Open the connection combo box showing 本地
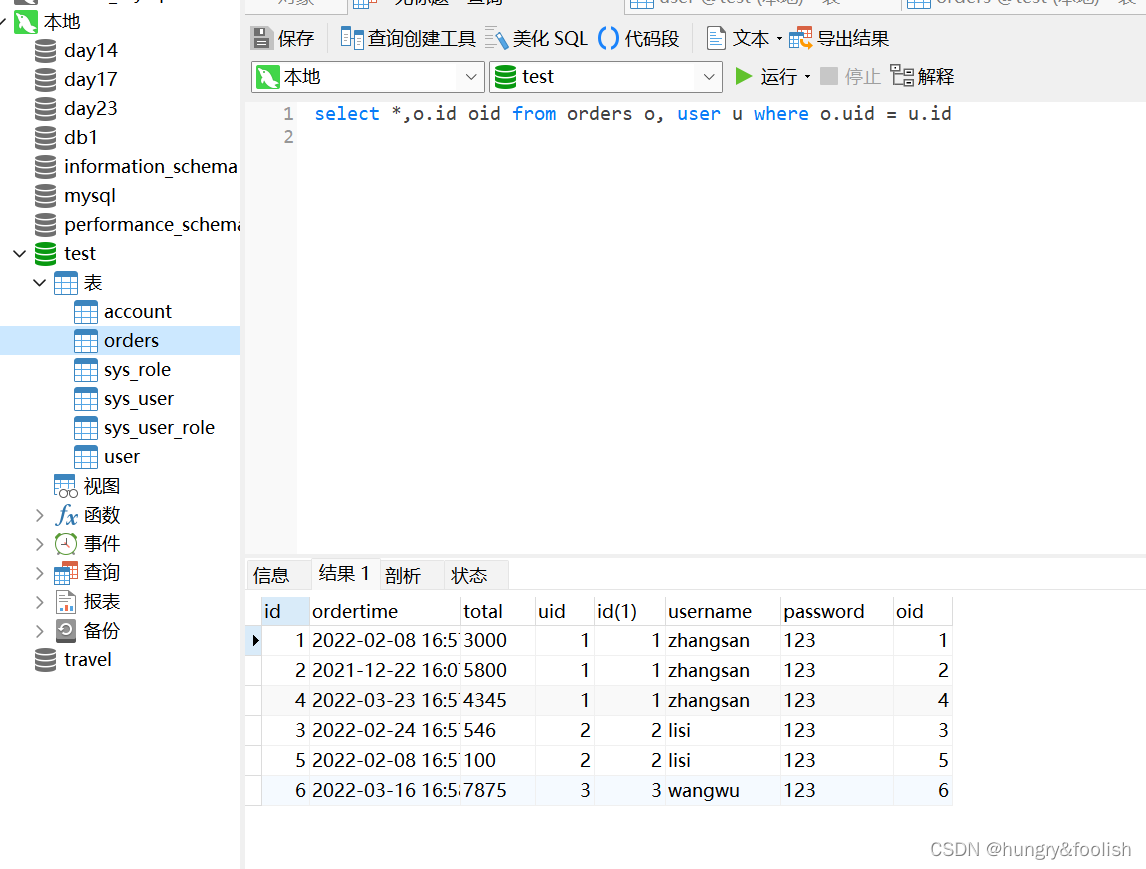This screenshot has width=1146, height=869. point(368,77)
